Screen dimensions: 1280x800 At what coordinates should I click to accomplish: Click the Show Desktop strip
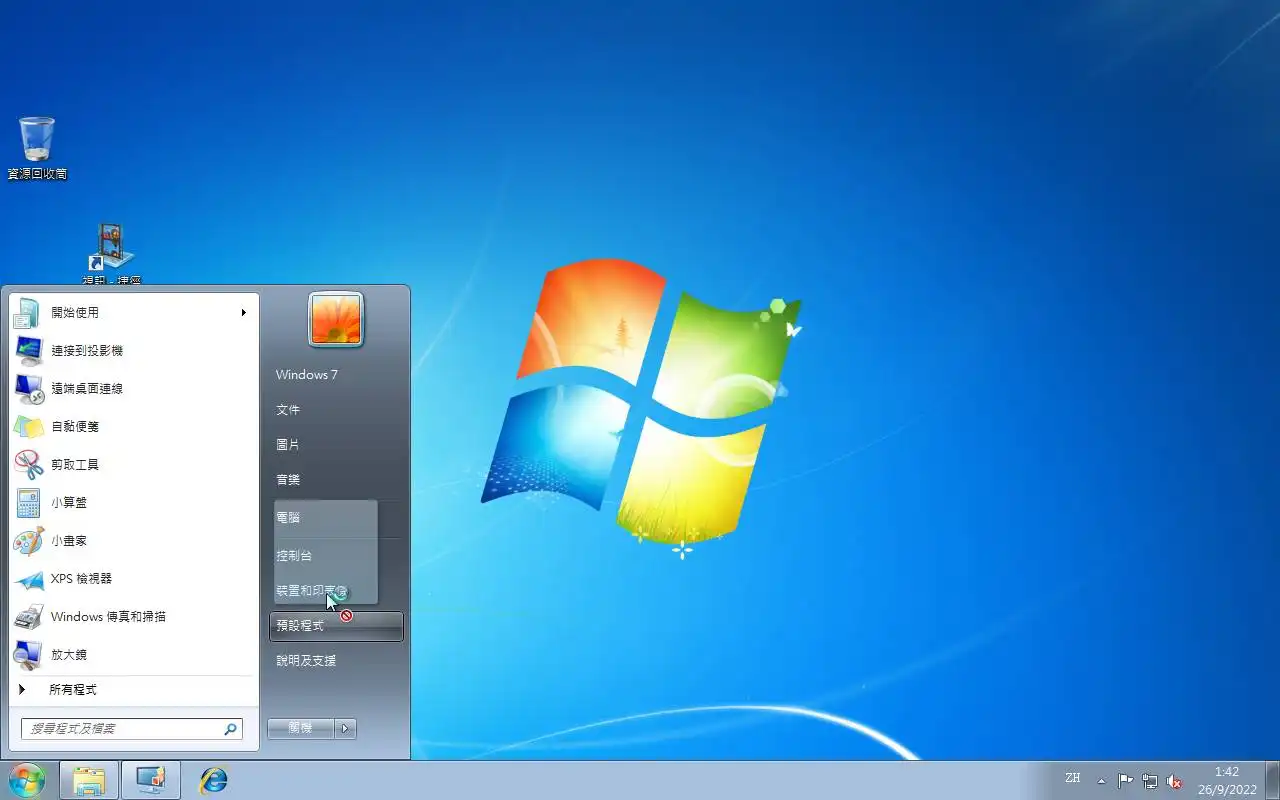[1273, 780]
